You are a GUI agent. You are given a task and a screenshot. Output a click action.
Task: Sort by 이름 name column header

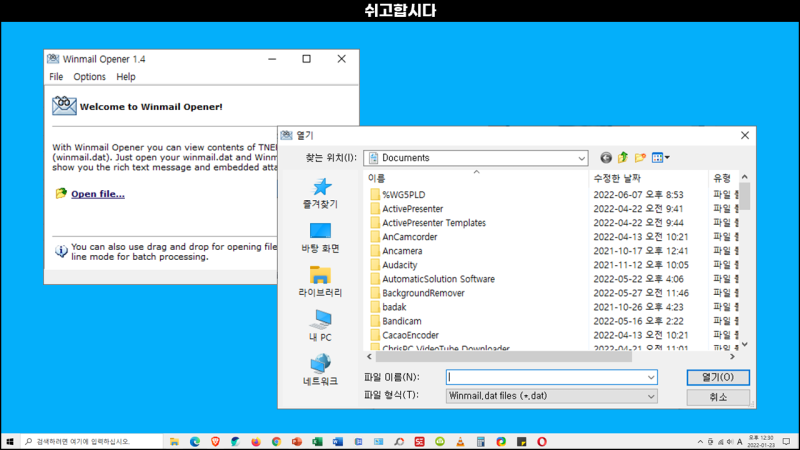476,178
